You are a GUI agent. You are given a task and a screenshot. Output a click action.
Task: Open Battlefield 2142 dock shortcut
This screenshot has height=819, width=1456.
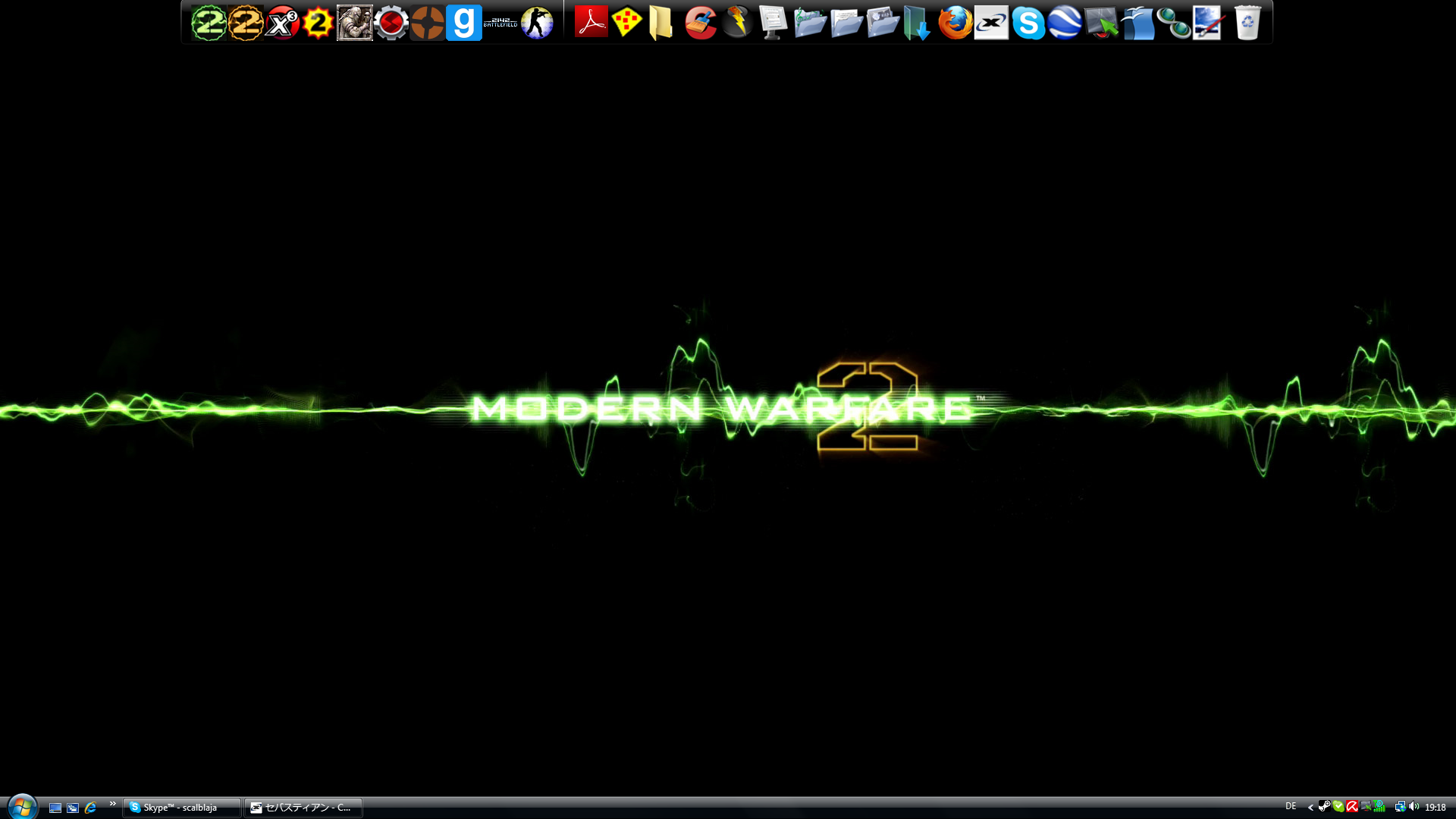pos(500,23)
